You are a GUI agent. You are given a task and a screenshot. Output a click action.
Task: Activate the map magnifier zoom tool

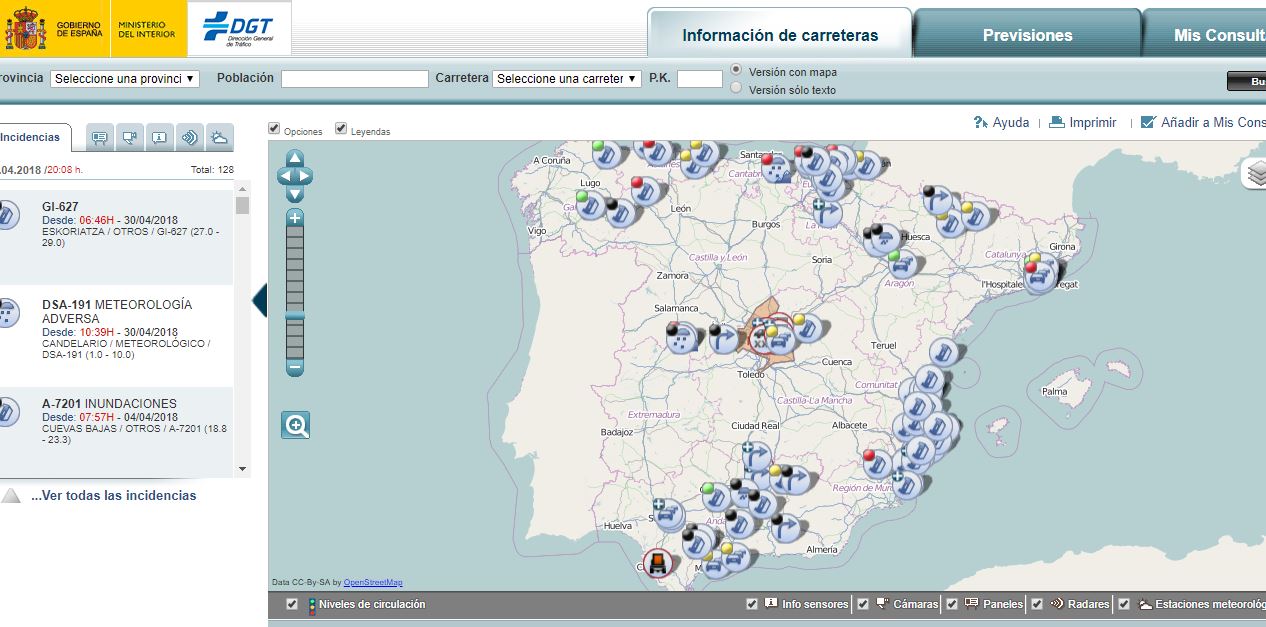click(x=294, y=424)
